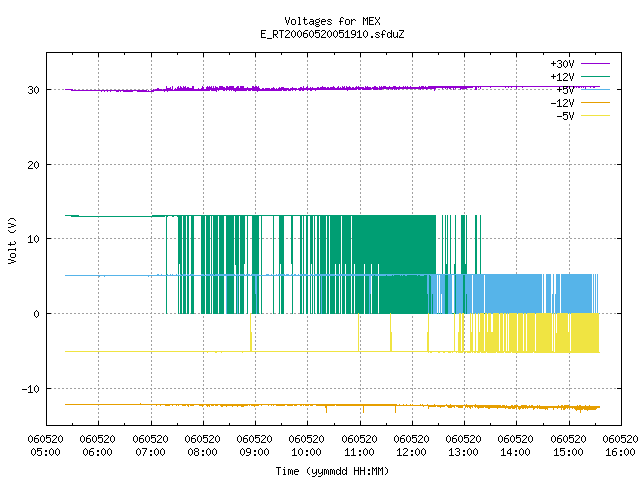Click the x-axis title 'Time (yymmdd HH:MM)'
Image resolution: width=640 pixels, height=480 pixels.
coord(332,471)
